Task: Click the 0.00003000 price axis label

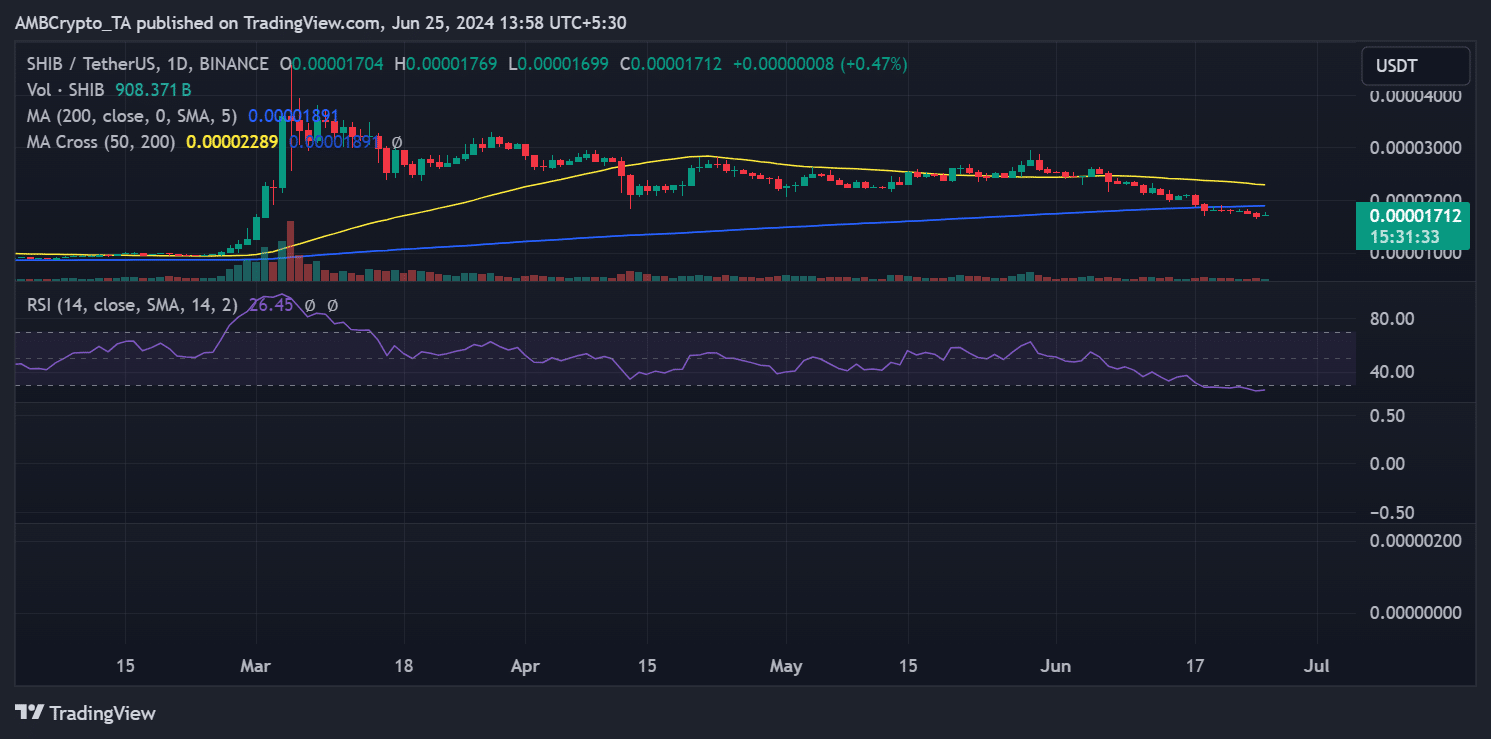Action: [x=1415, y=148]
